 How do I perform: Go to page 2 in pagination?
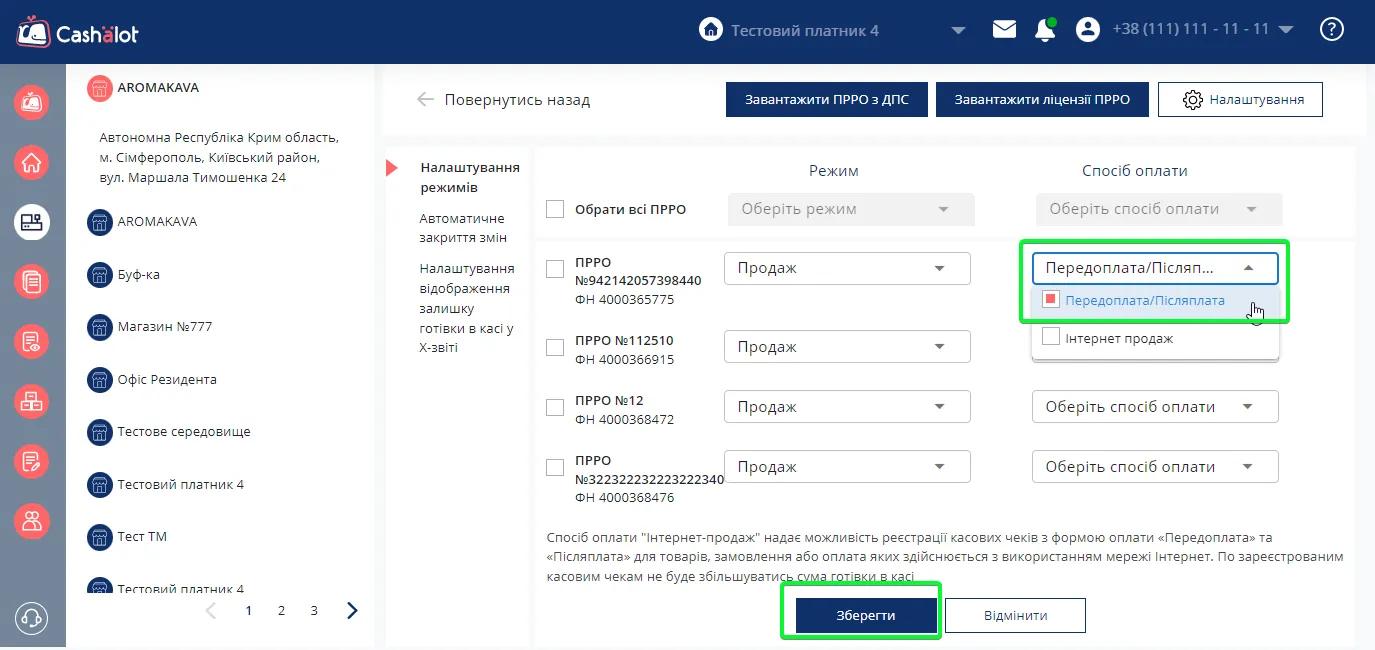pos(282,610)
